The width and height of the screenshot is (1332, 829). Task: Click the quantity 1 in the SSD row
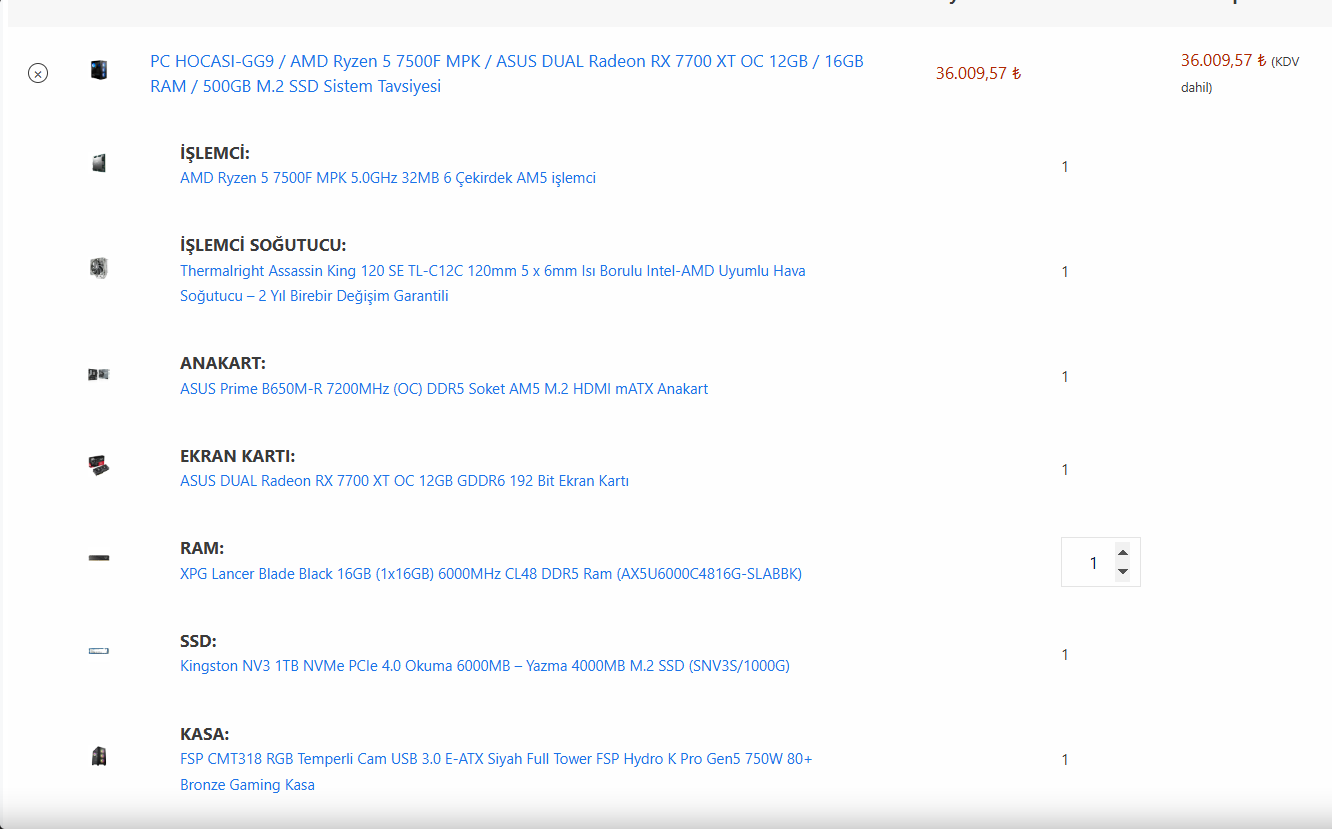click(1065, 655)
